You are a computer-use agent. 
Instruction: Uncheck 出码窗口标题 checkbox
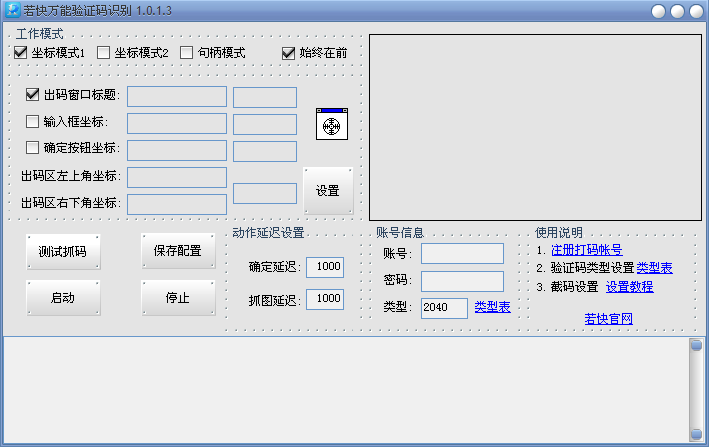coord(33,94)
